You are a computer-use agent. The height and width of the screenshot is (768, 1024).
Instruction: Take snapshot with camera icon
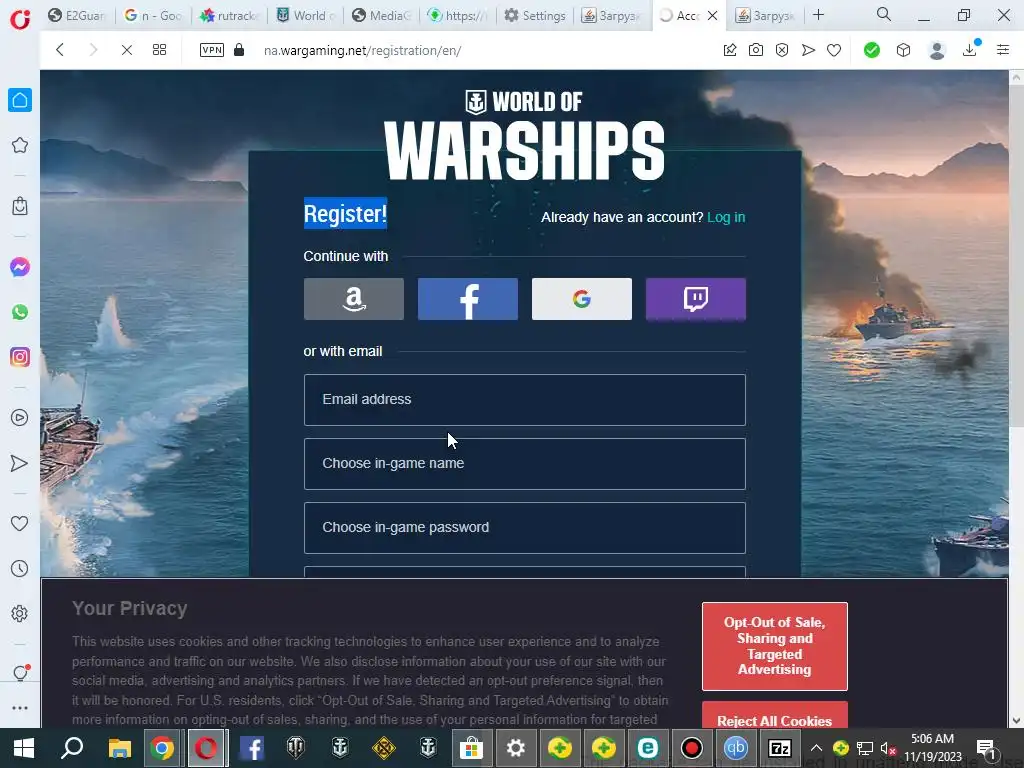(756, 50)
